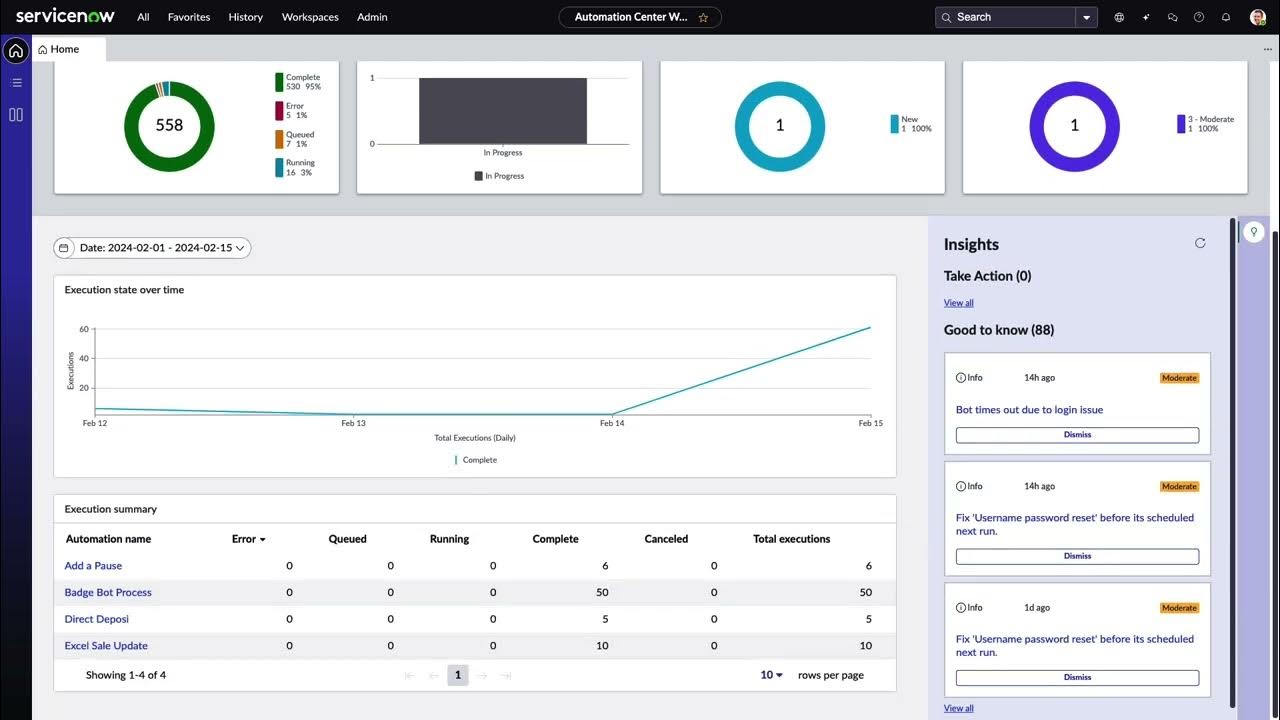Open the Workspaces menu
This screenshot has width=1280, height=720.
(x=310, y=17)
